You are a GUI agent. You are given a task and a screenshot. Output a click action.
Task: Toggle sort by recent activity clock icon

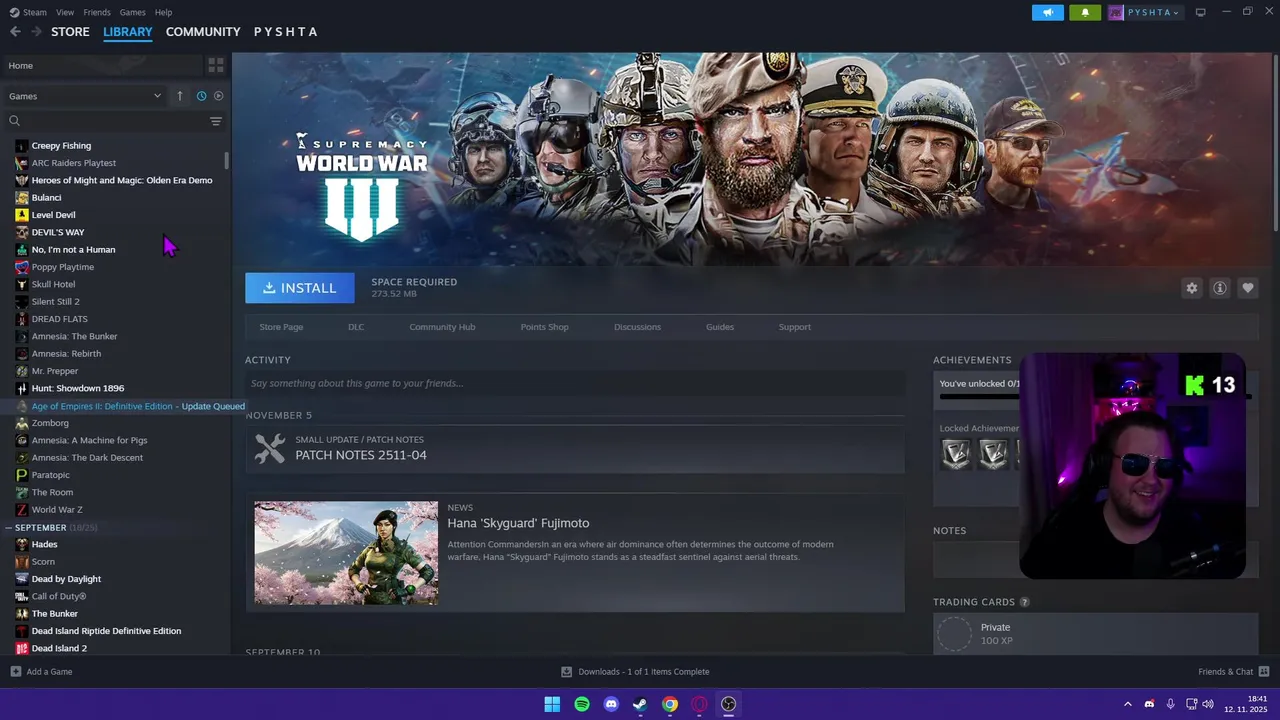pyautogui.click(x=201, y=96)
